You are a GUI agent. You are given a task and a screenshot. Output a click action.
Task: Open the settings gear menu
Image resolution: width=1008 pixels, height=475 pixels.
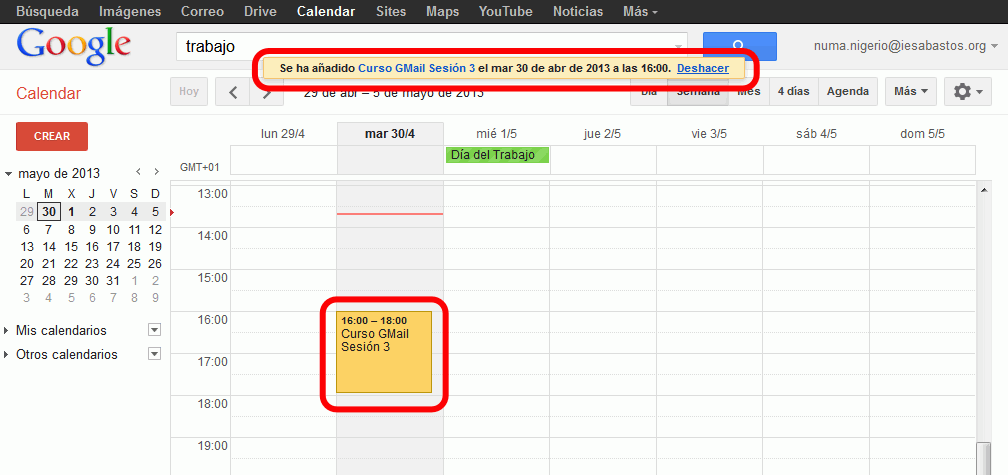968,92
